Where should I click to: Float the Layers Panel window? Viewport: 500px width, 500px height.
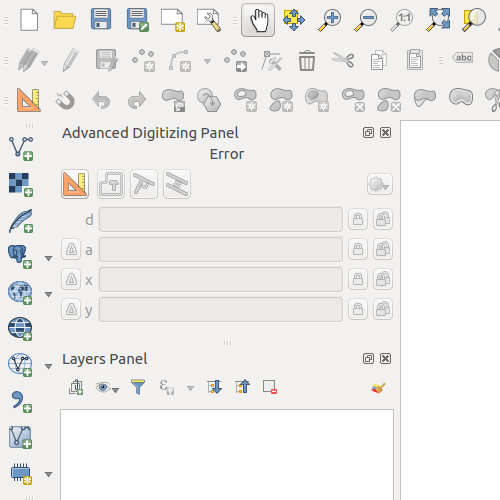[x=368, y=359]
